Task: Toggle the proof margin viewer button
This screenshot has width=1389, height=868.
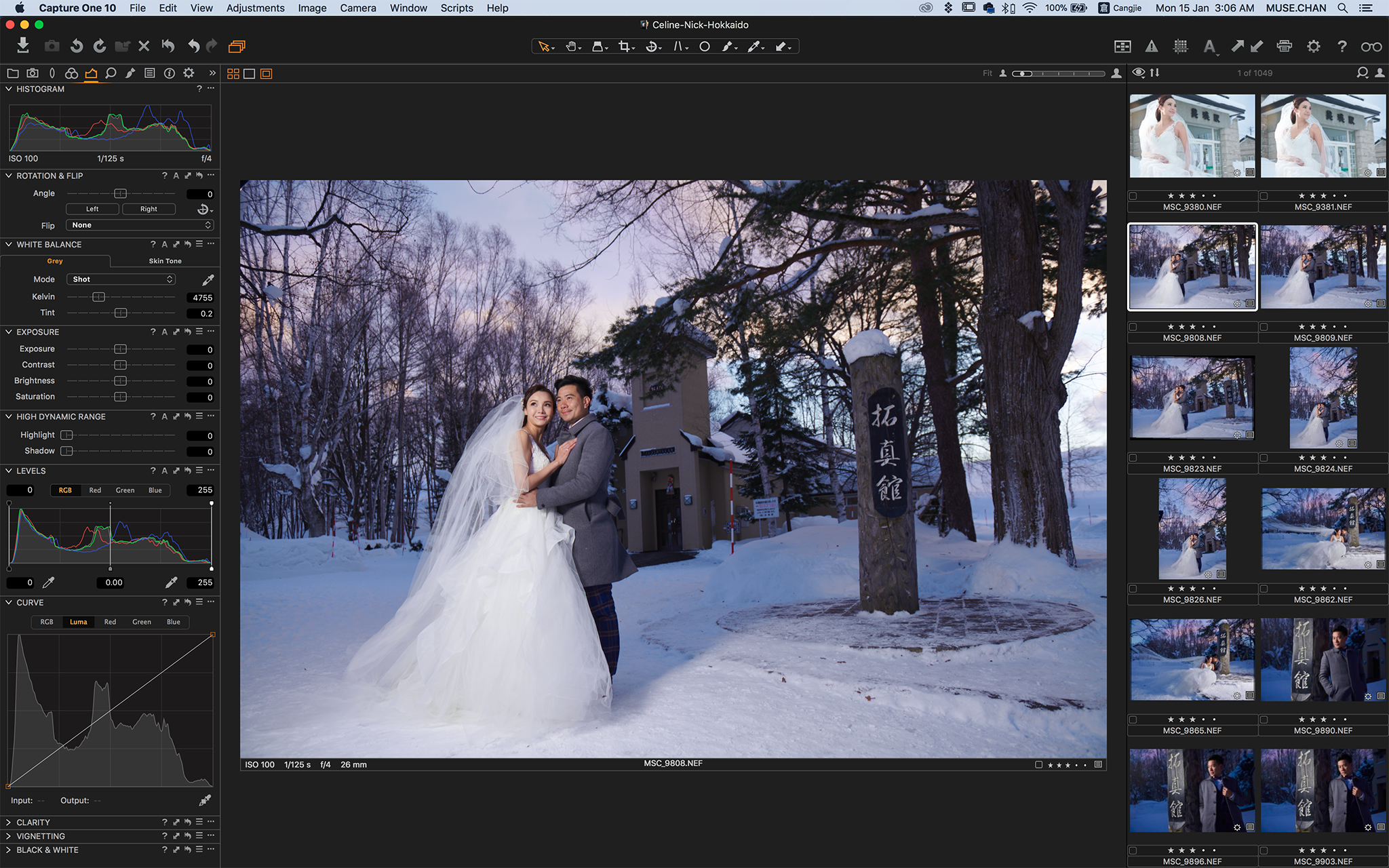Action: (x=267, y=73)
